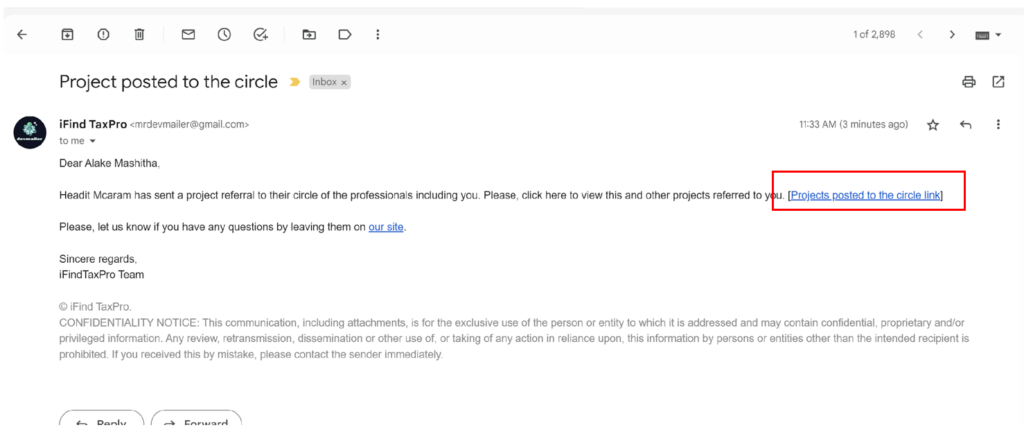This screenshot has height=432, width=1024.
Task: Snooze this email with clock icon
Action: (224, 34)
